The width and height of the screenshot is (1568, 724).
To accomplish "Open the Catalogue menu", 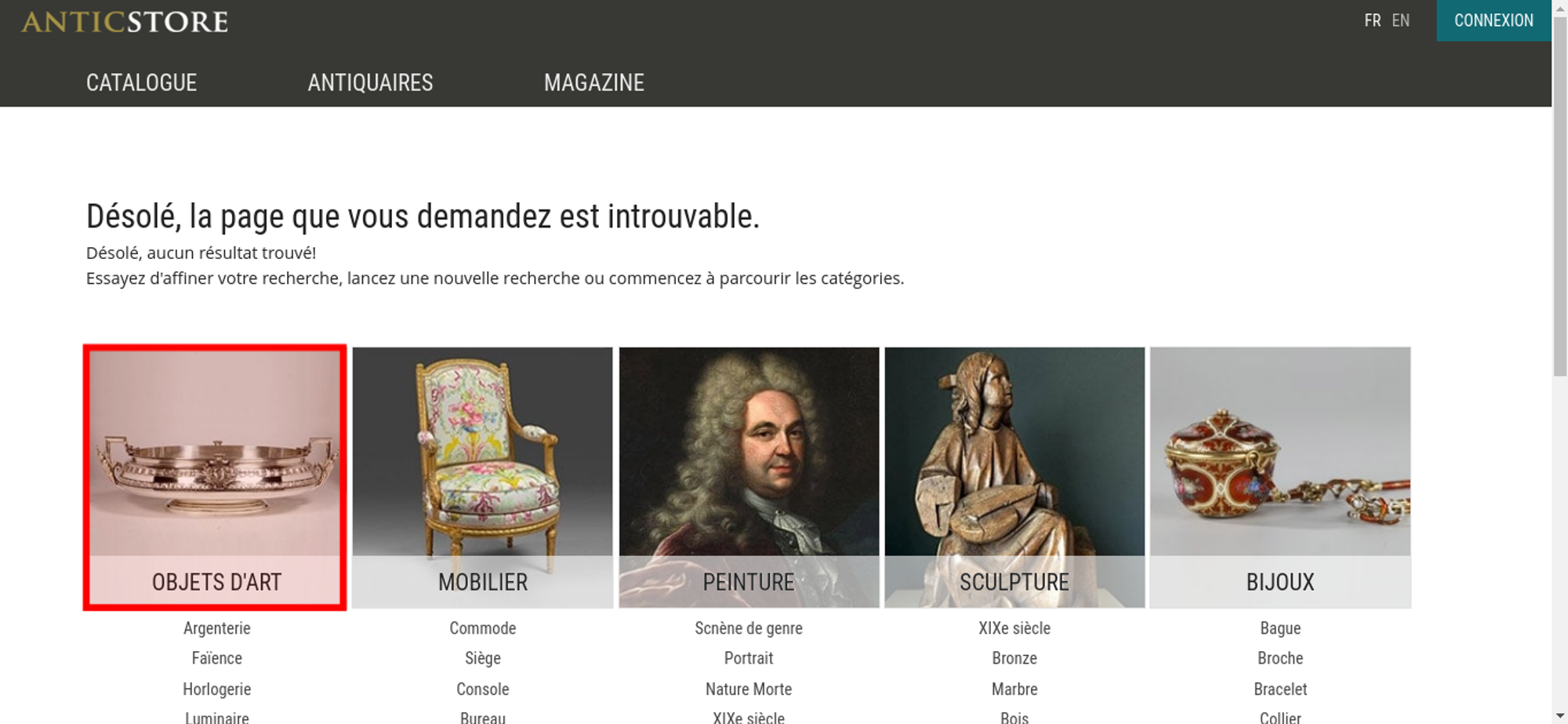I will tap(141, 82).
